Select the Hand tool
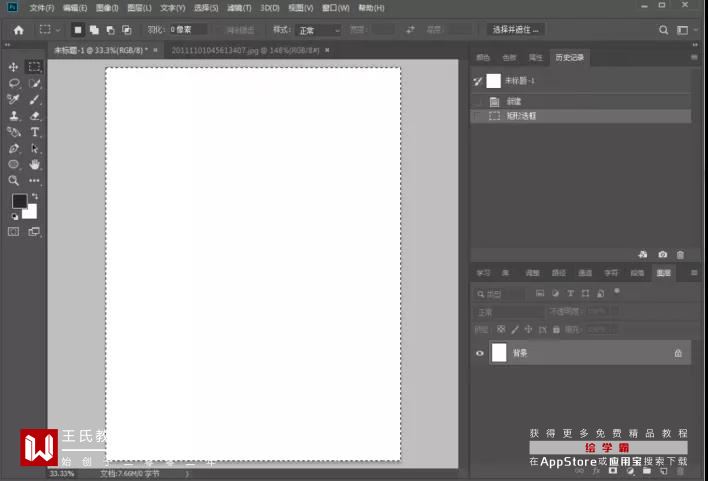This screenshot has width=708, height=481. click(34, 164)
